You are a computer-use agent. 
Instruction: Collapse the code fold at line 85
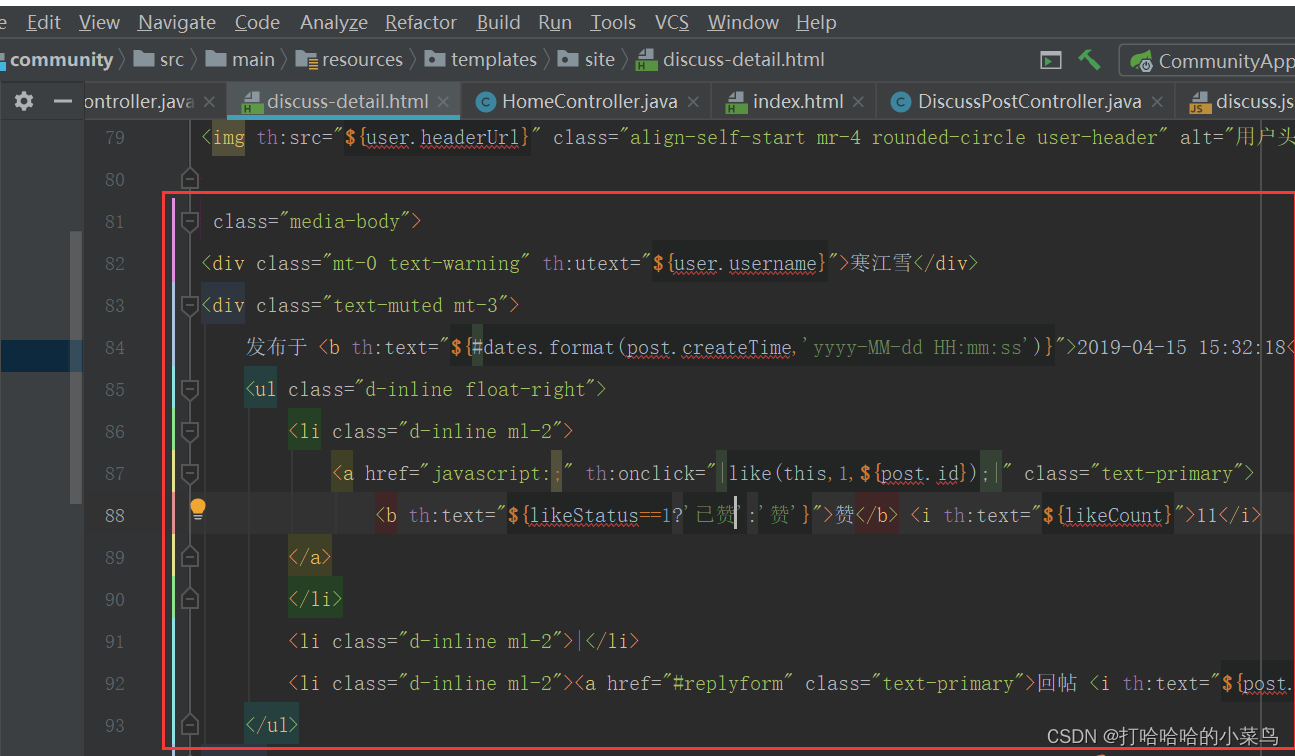[x=190, y=389]
